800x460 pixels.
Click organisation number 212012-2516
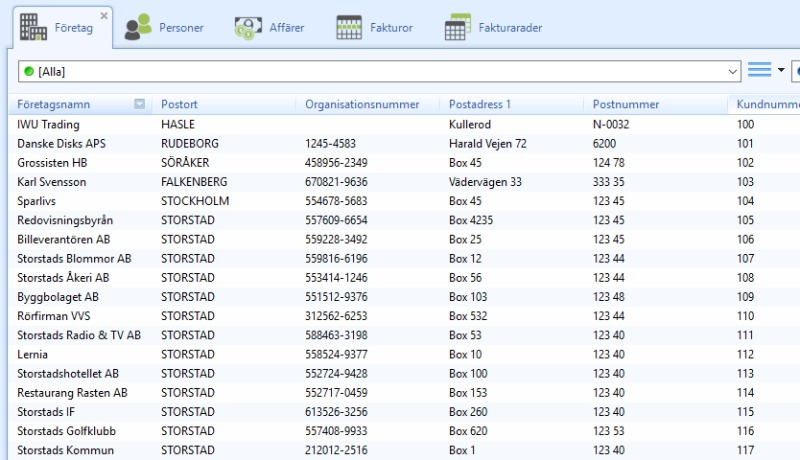[336, 450]
